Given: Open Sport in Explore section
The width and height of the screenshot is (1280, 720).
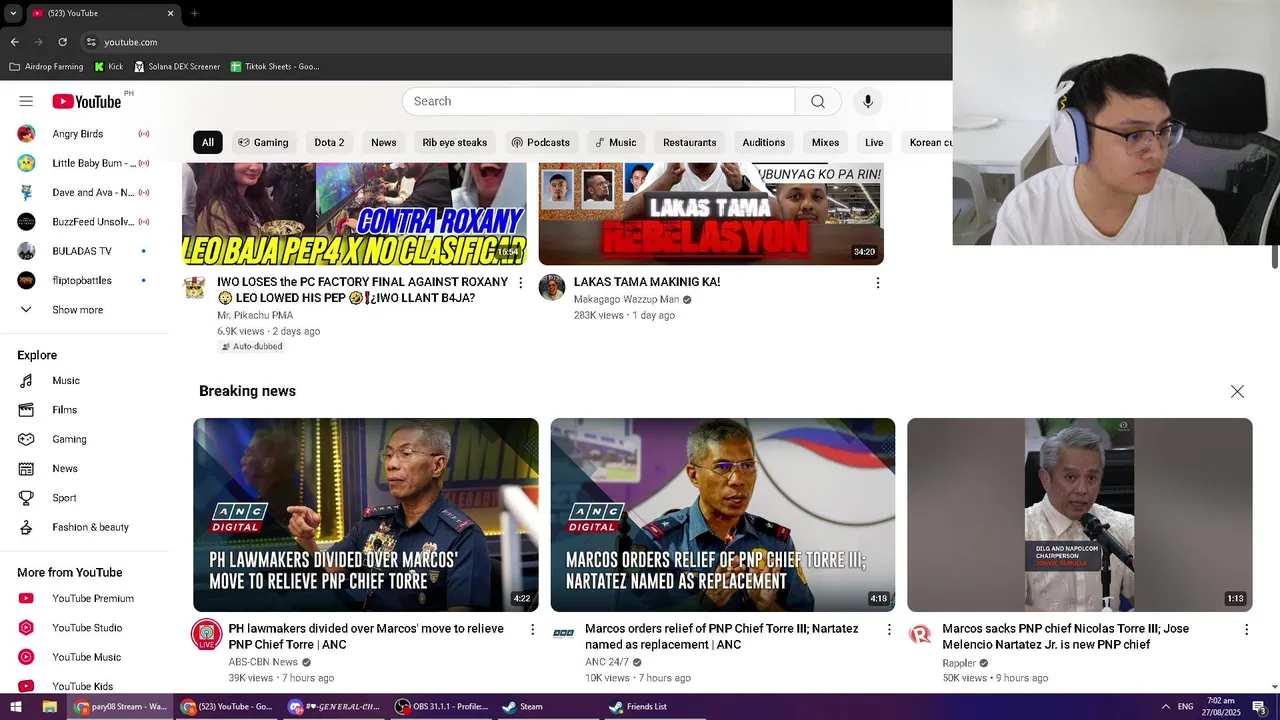Looking at the screenshot, I should [x=83, y=498].
